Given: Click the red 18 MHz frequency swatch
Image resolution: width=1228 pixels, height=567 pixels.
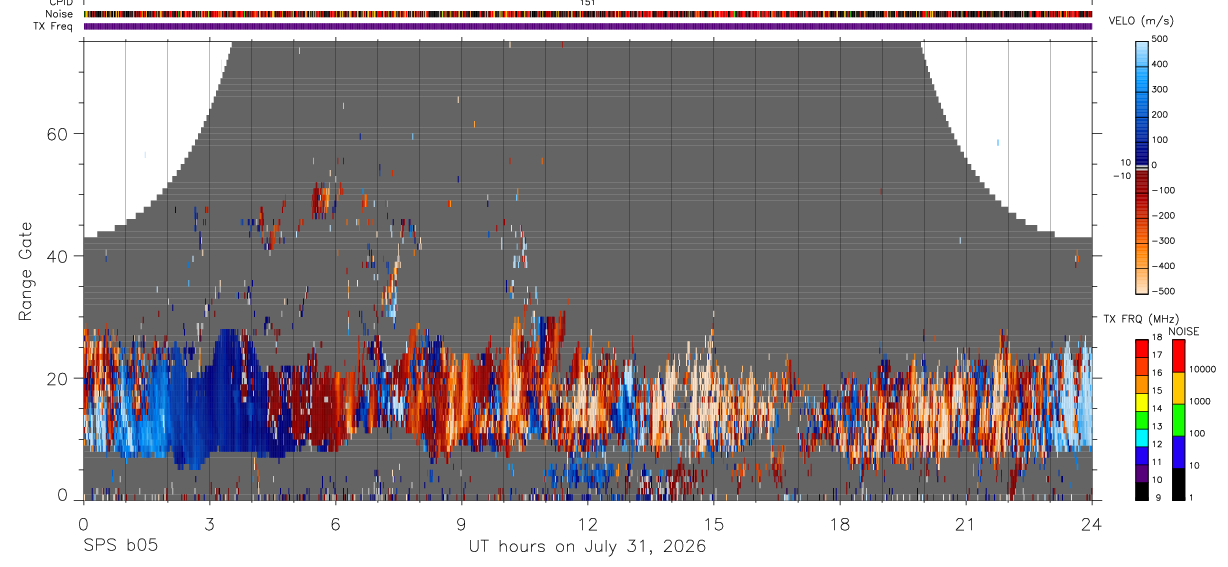Looking at the screenshot, I should 1142,348.
